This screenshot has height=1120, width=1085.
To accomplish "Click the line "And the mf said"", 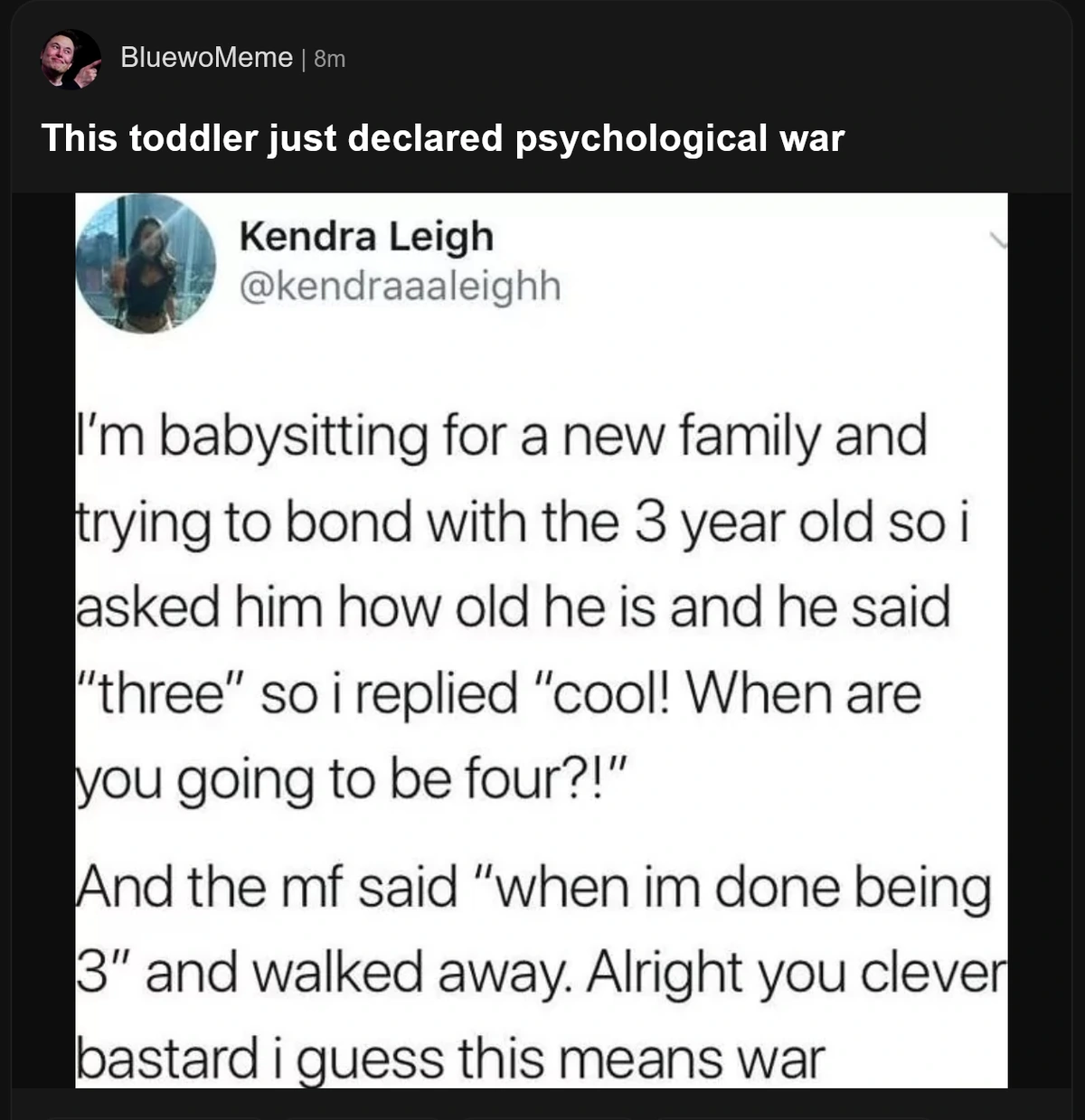I will click(x=268, y=888).
